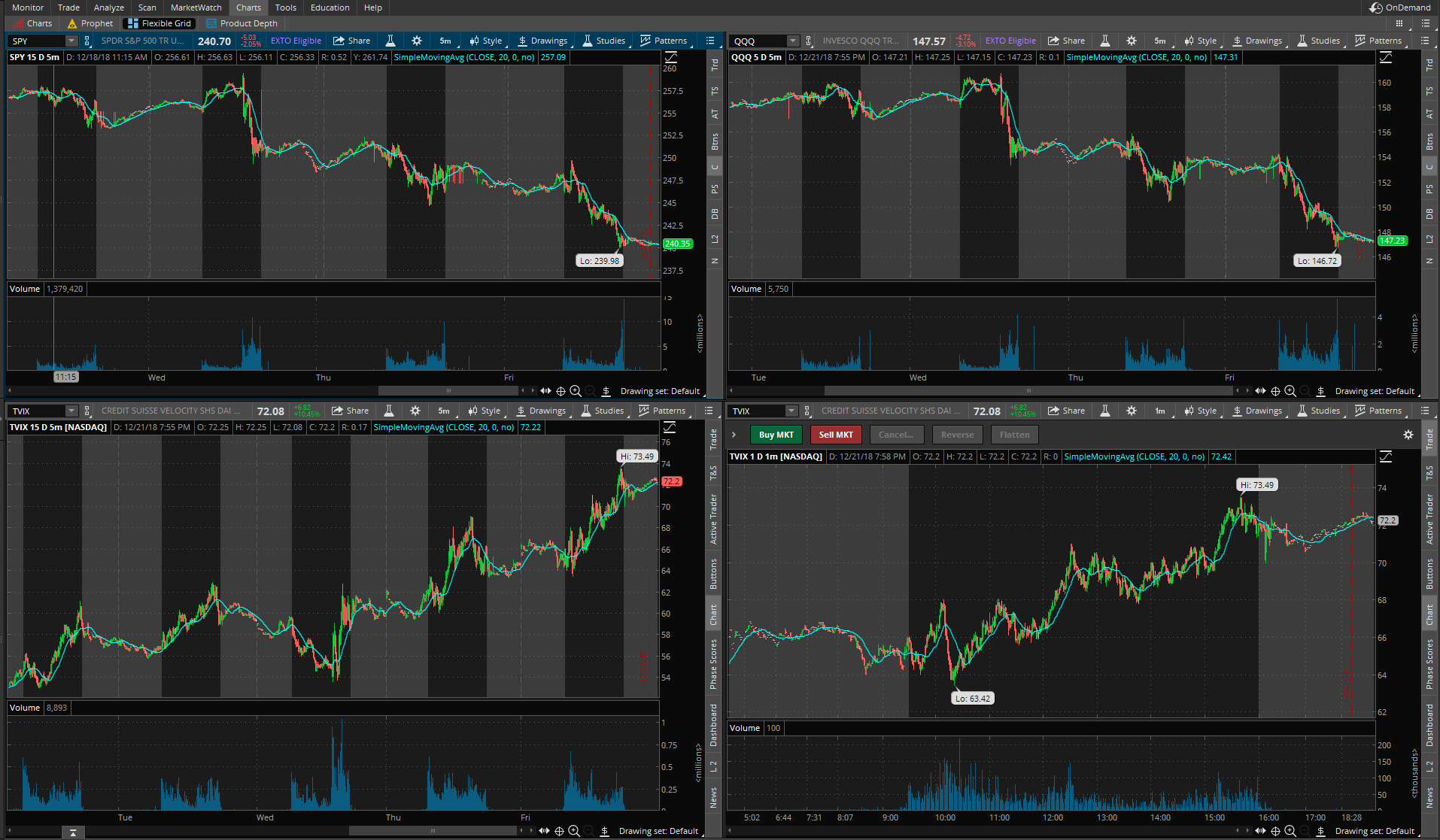Open the Phase Scores side tab on the TVIX 5m chart

click(713, 664)
